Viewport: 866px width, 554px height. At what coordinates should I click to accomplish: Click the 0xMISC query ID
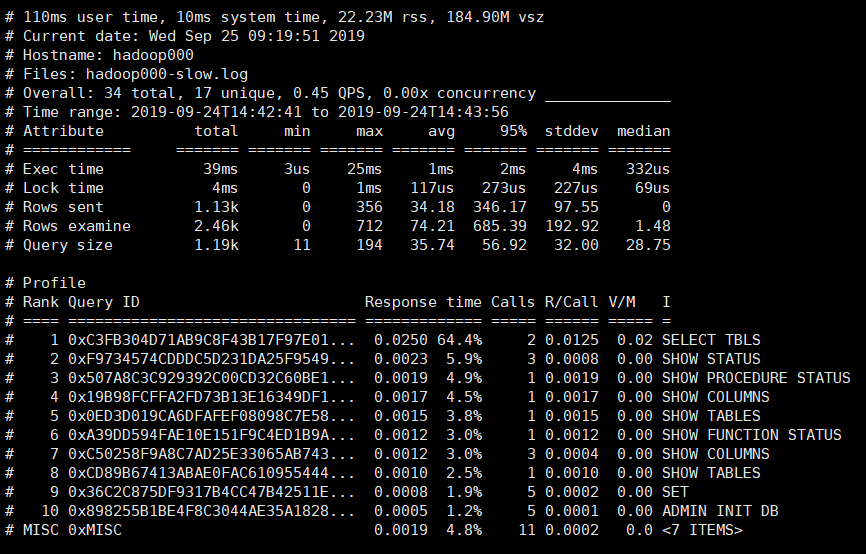click(x=95, y=530)
